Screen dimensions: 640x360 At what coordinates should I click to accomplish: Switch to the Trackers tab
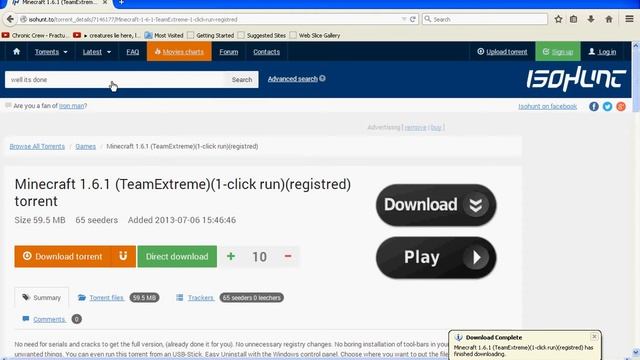[200, 298]
